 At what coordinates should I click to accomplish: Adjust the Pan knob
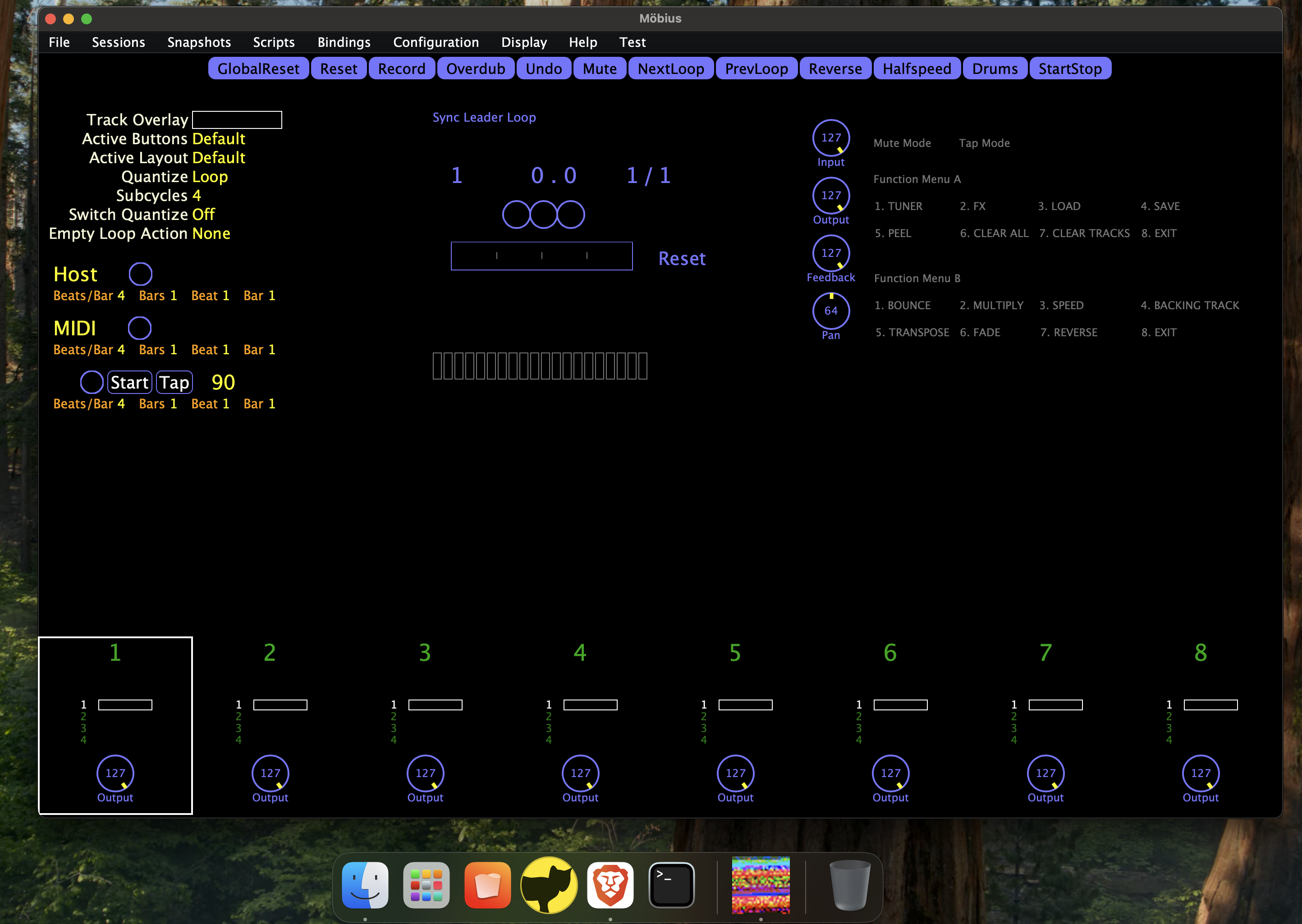831,311
